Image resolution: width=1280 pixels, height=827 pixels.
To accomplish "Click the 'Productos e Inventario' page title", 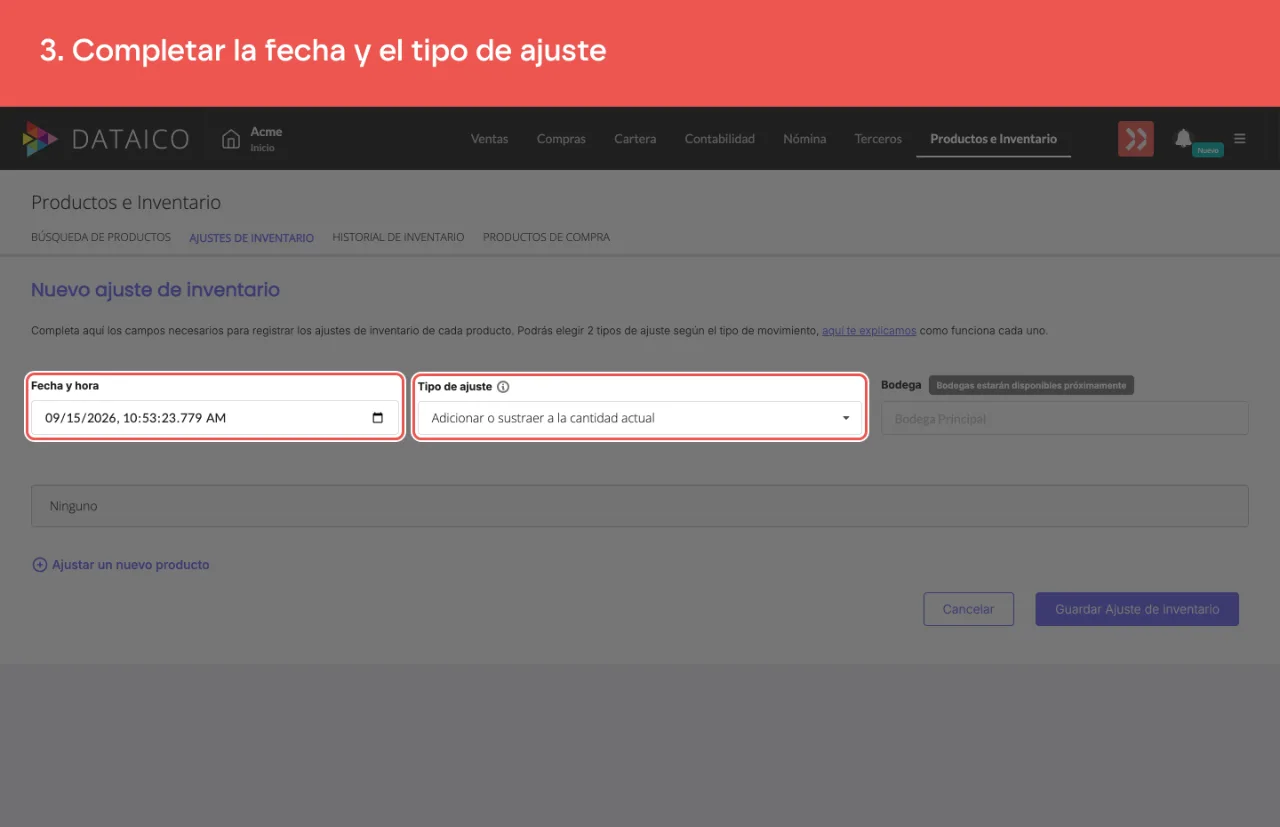I will click(126, 203).
